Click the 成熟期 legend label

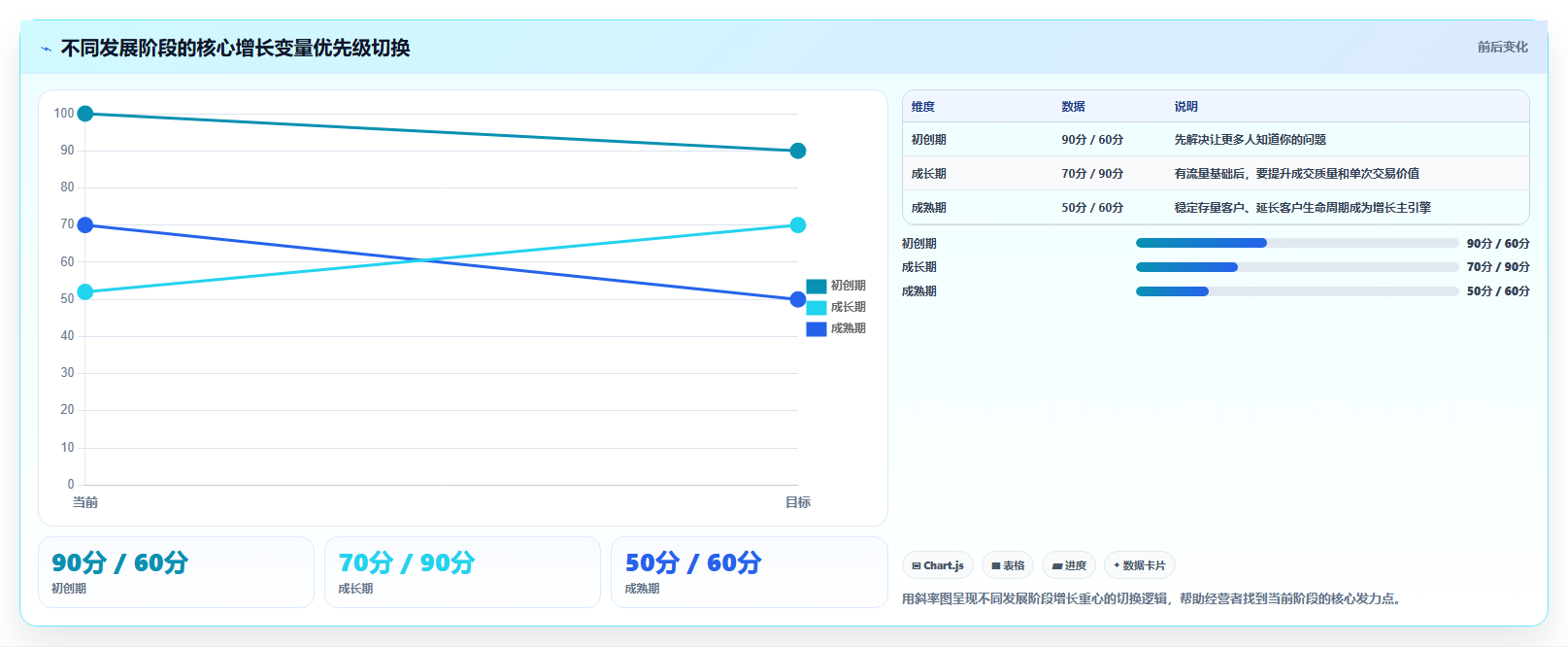(x=848, y=328)
